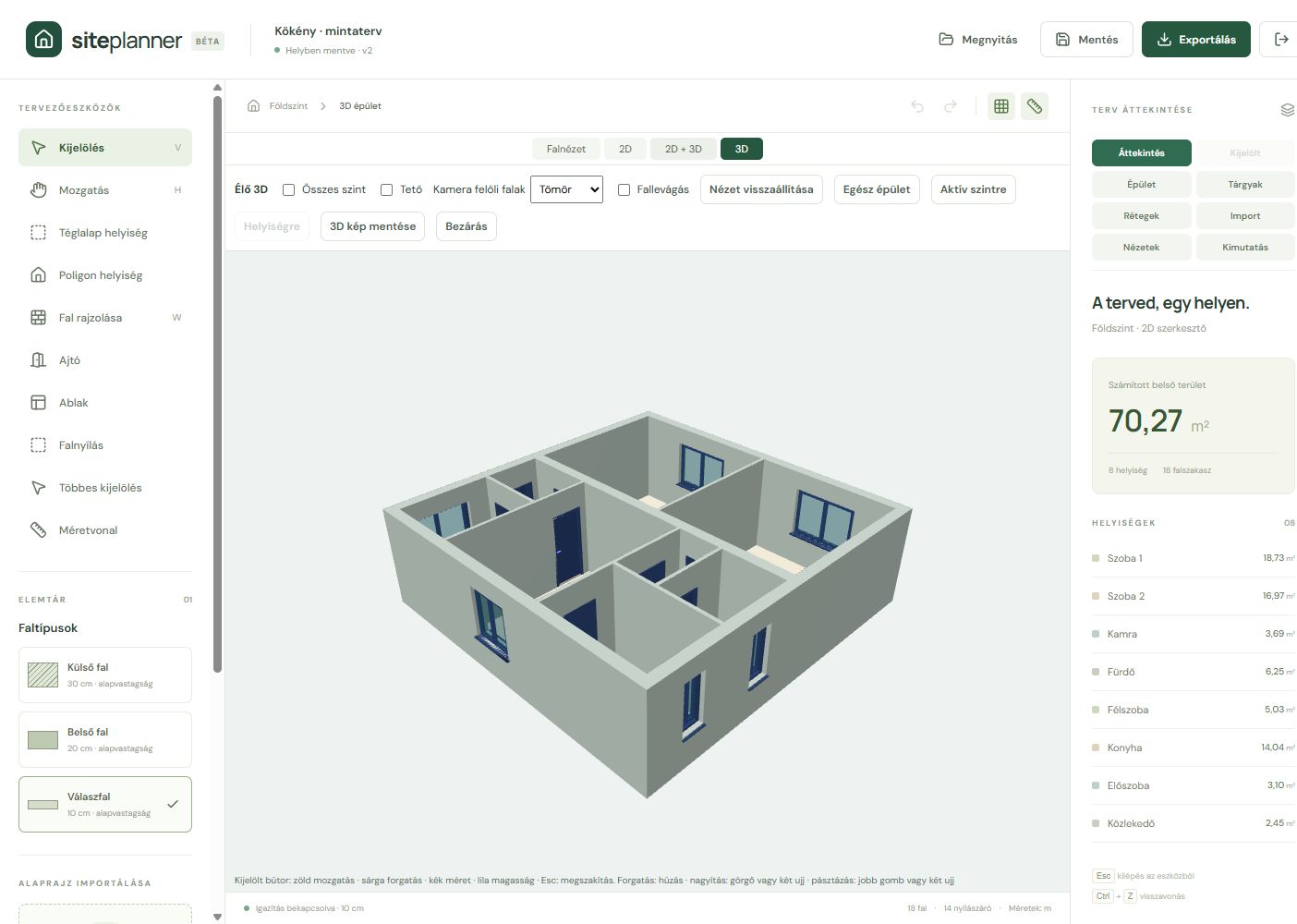Open the Épület panel tab
The image size is (1297, 924).
(x=1142, y=184)
